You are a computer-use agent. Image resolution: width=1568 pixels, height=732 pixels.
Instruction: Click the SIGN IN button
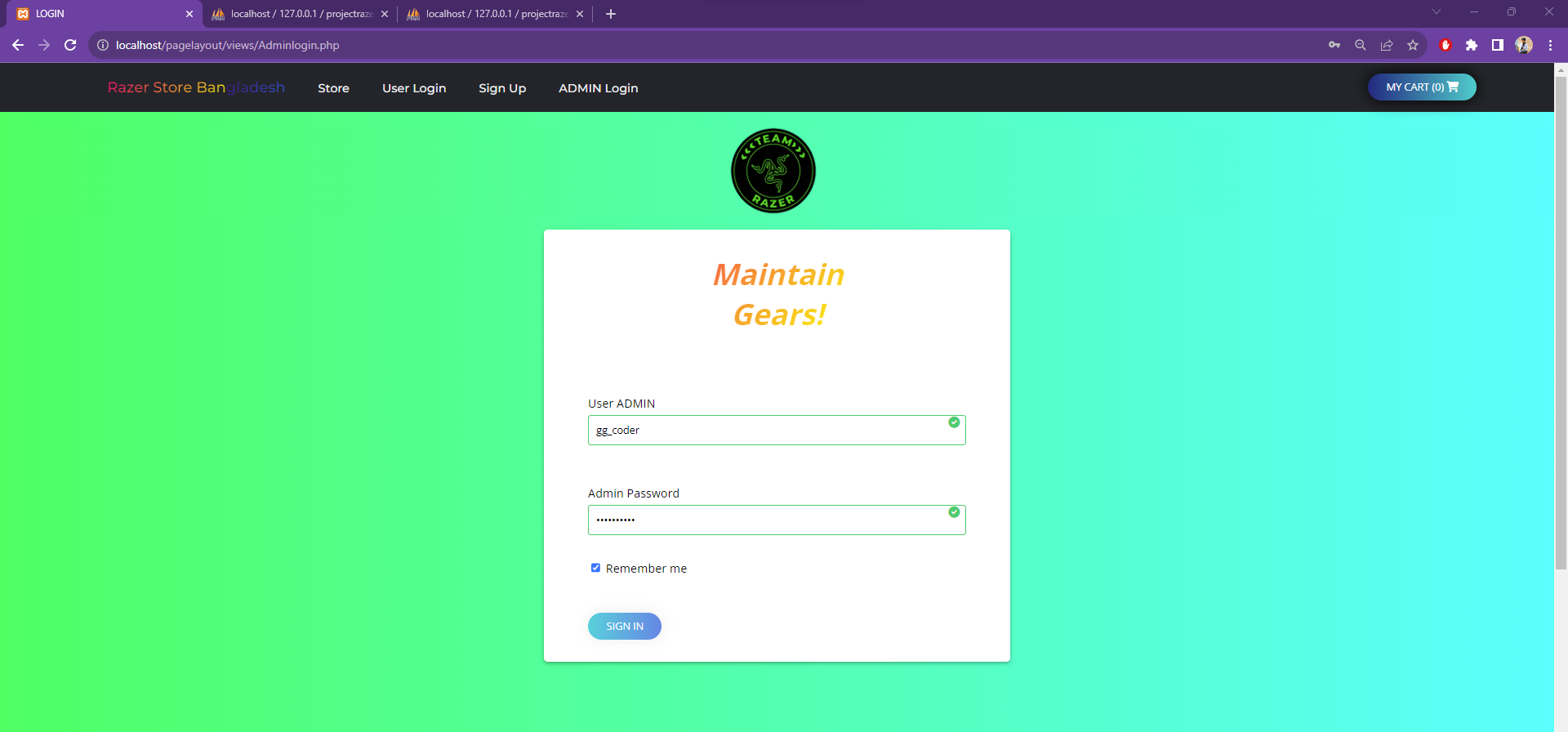[625, 626]
